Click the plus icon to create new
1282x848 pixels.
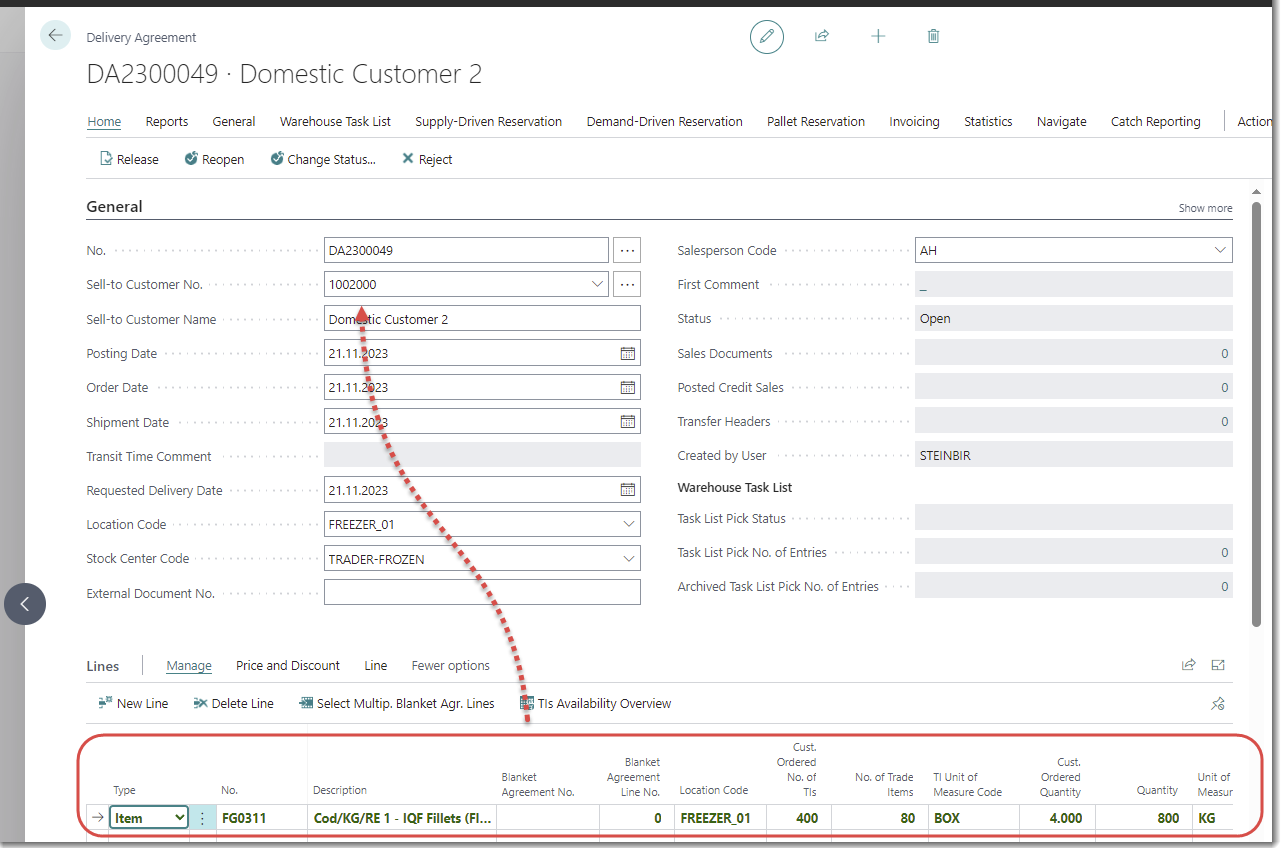tap(878, 37)
